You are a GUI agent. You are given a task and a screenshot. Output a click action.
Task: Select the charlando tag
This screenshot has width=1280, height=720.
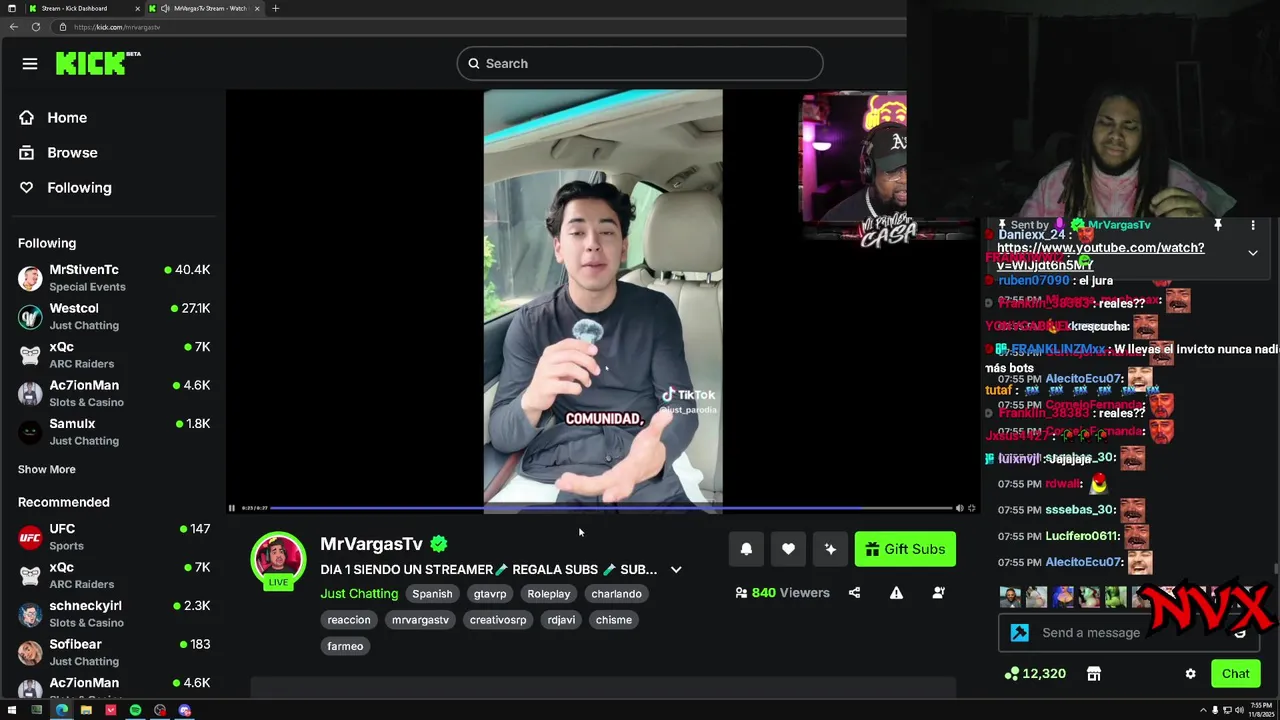coord(616,594)
